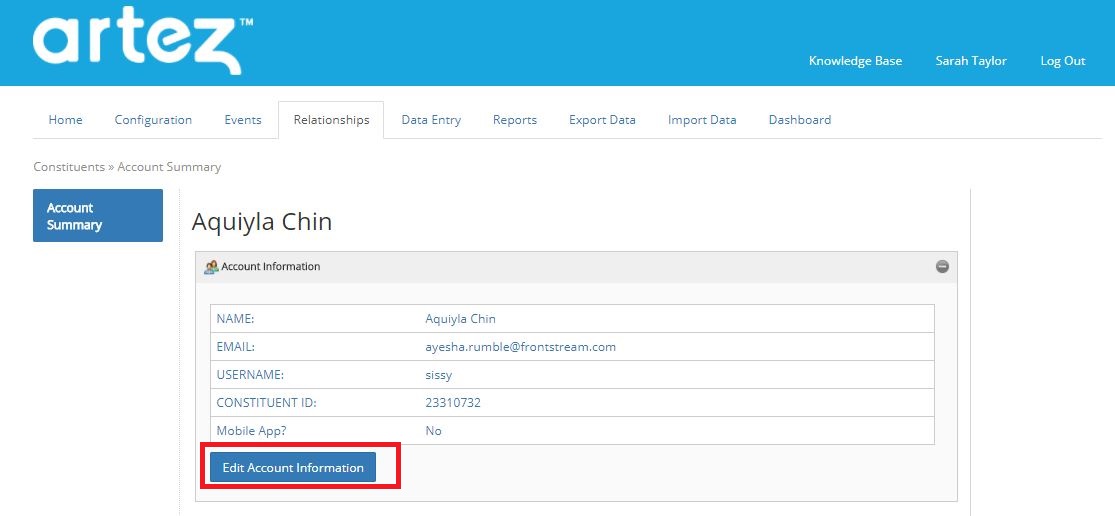Click Constituents in the breadcrumb
The height and width of the screenshot is (516, 1115).
click(x=69, y=167)
